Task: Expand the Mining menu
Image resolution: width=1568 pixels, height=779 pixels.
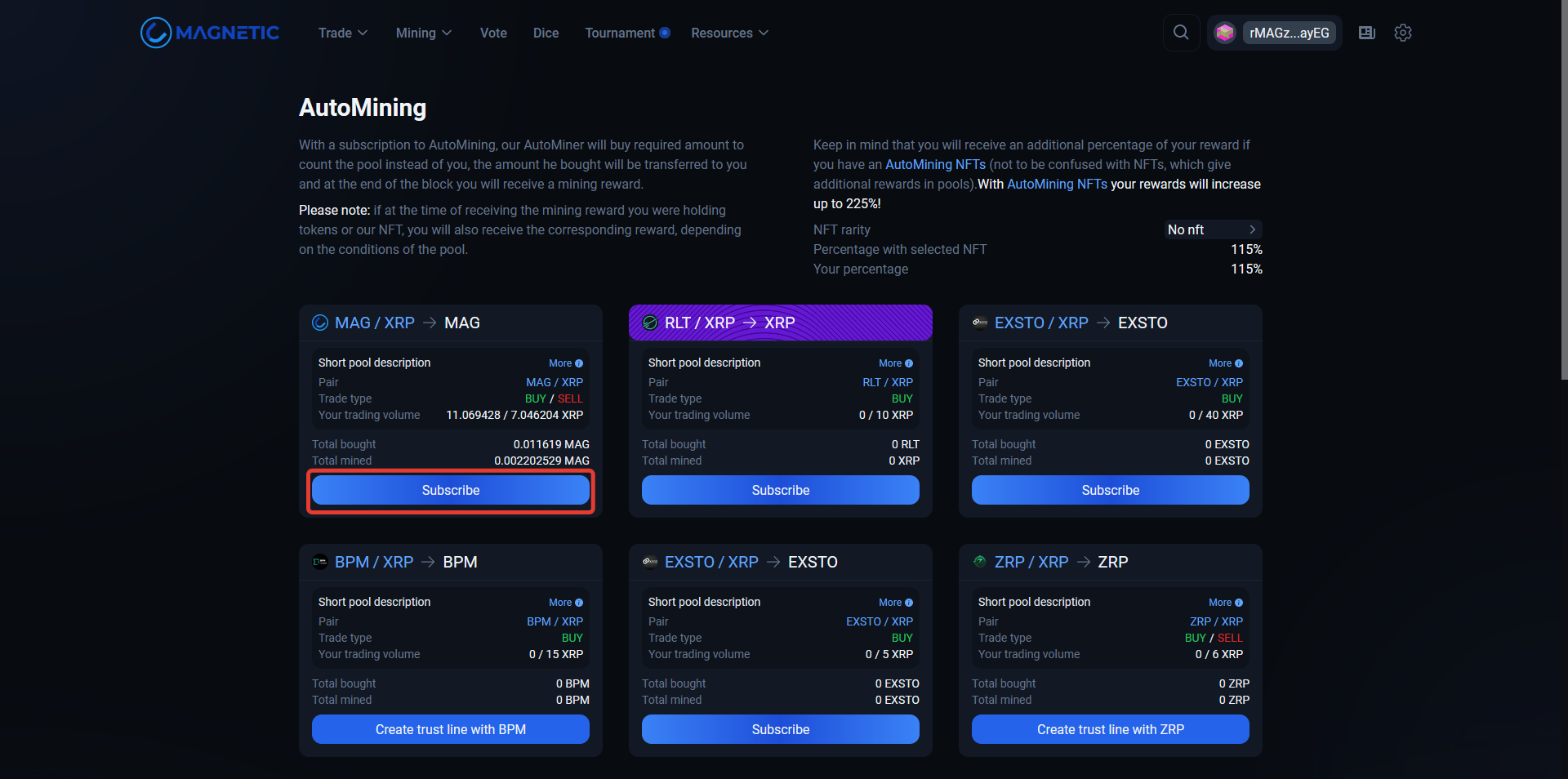Action: coord(424,33)
